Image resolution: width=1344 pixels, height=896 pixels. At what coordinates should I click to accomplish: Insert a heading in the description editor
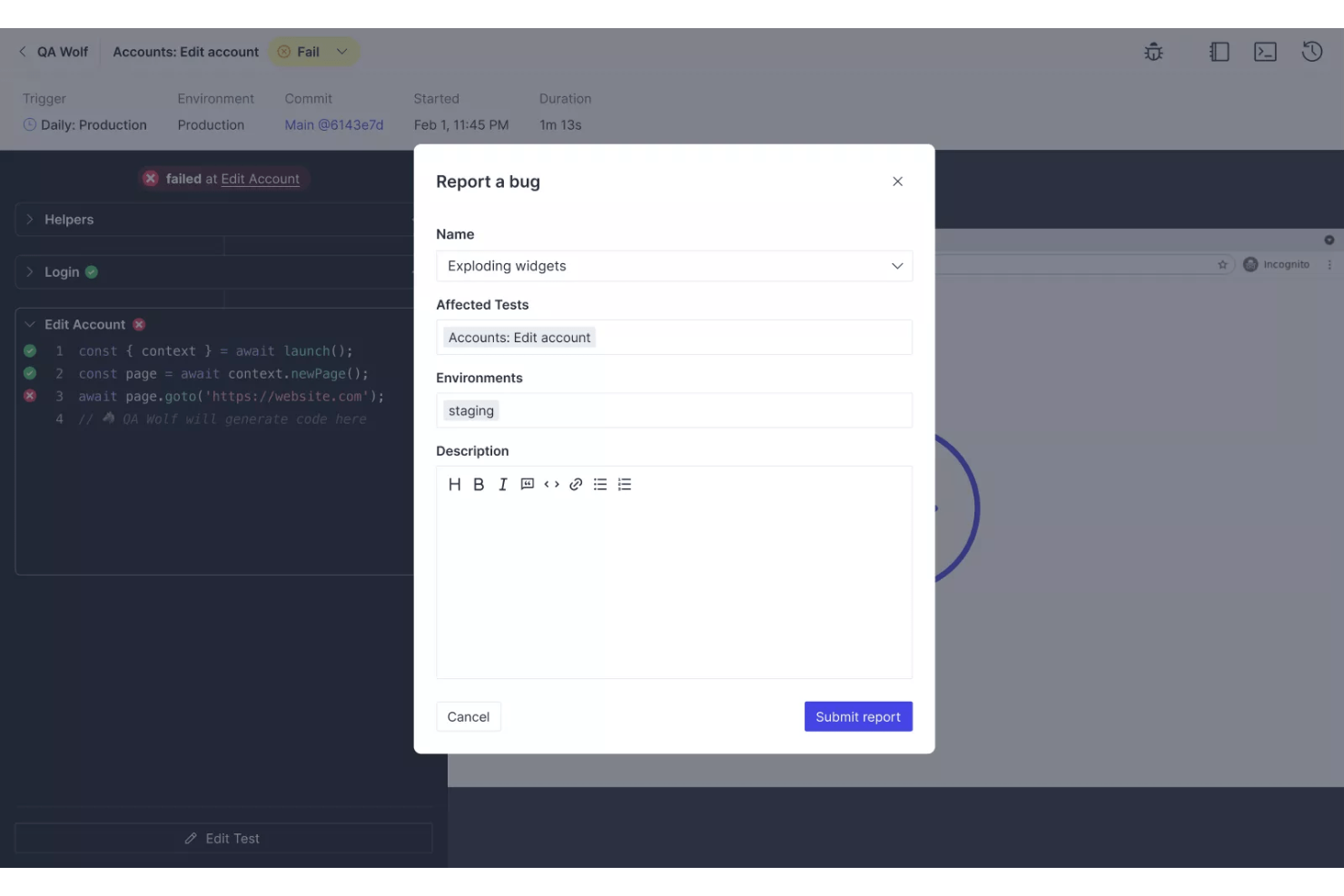tap(454, 484)
